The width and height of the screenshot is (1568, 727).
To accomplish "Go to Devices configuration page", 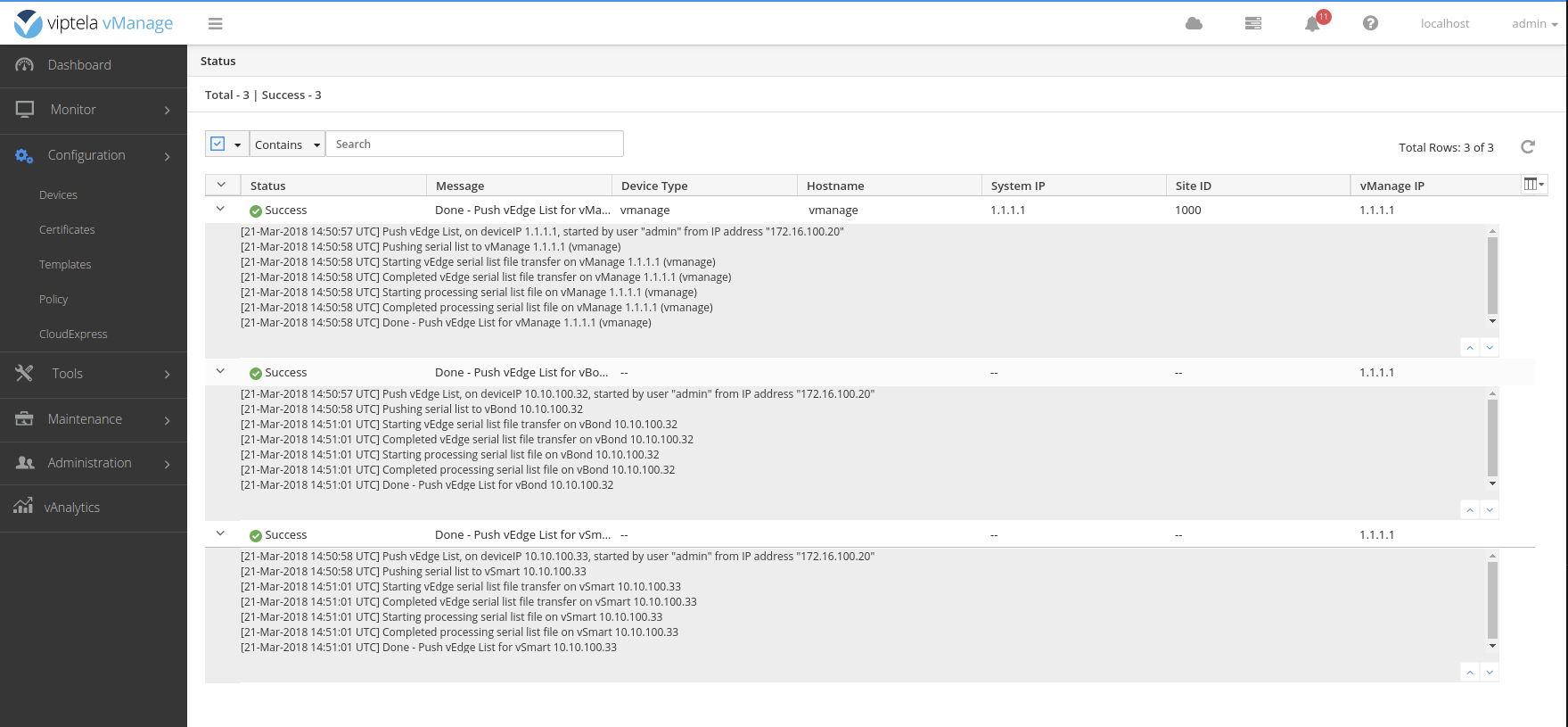I will click(59, 195).
